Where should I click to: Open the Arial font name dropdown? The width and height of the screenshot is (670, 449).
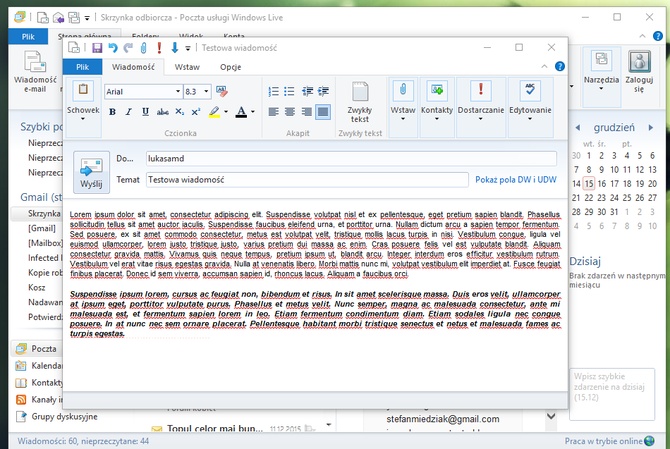177,91
